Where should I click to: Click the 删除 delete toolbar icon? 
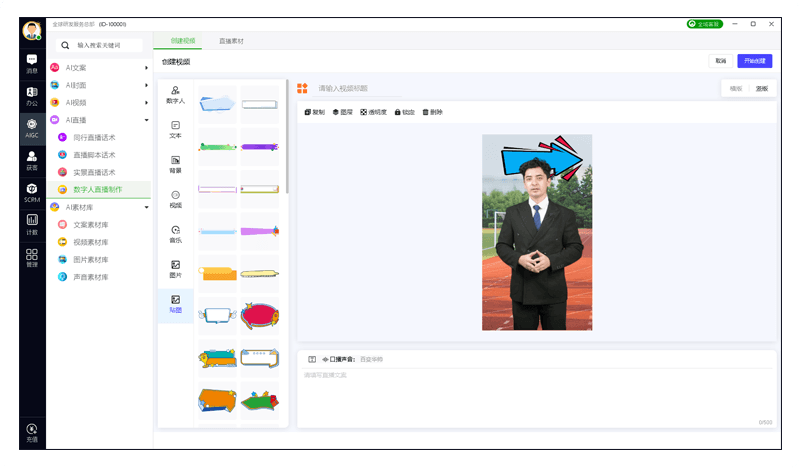tap(432, 112)
